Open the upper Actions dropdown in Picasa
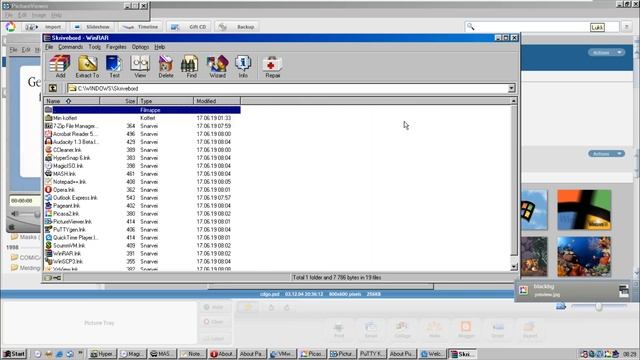 [x=606, y=53]
